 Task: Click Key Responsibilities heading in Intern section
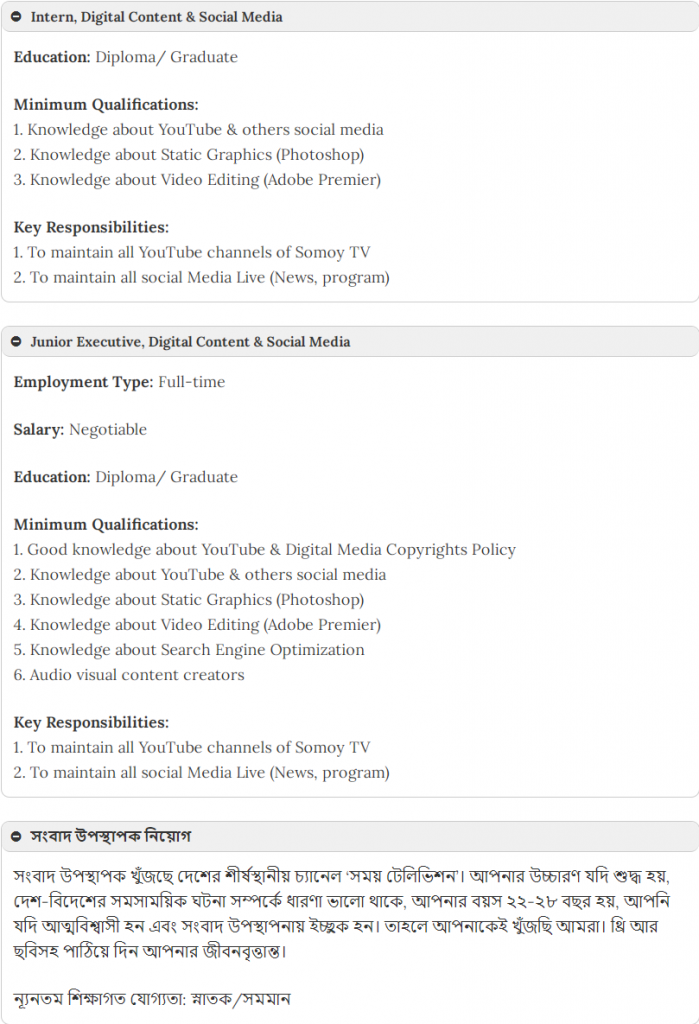coord(91,227)
